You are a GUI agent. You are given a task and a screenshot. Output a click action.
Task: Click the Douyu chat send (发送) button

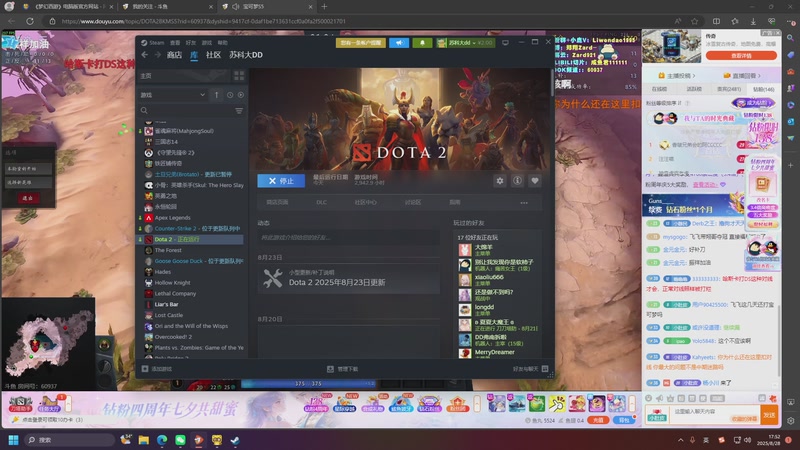tap(769, 415)
